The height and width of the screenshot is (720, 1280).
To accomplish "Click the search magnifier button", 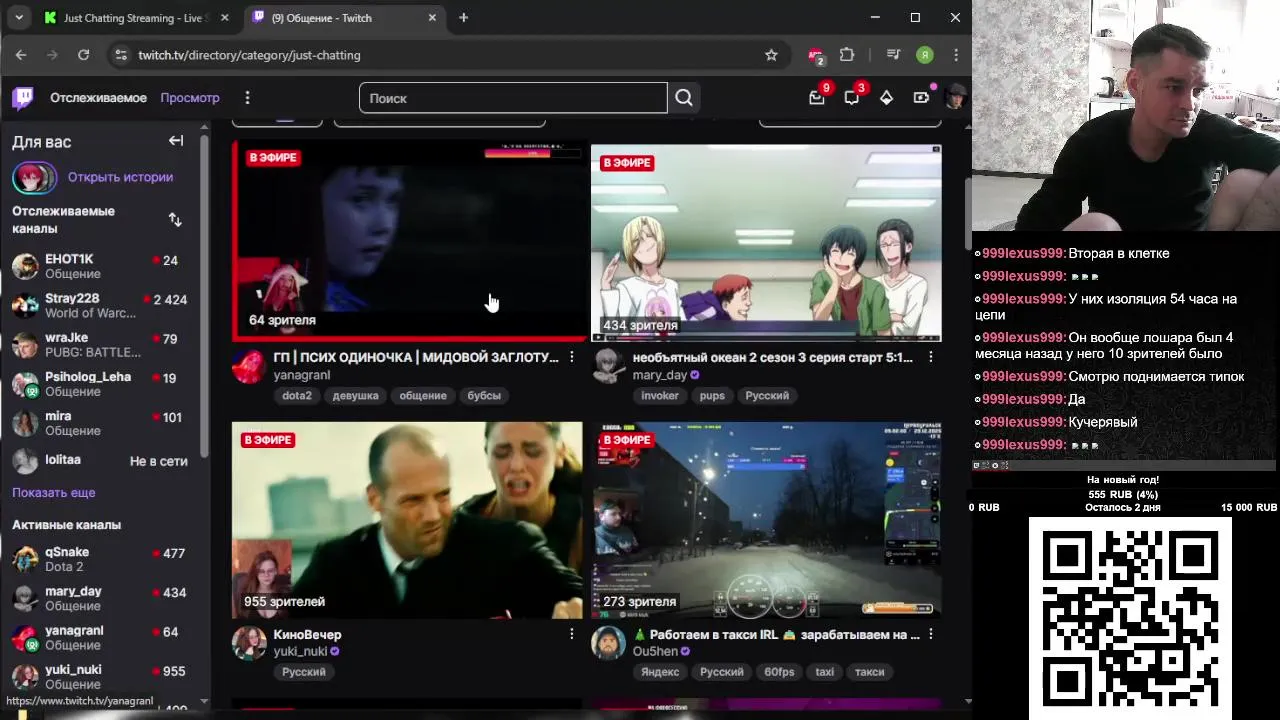I will coord(684,98).
